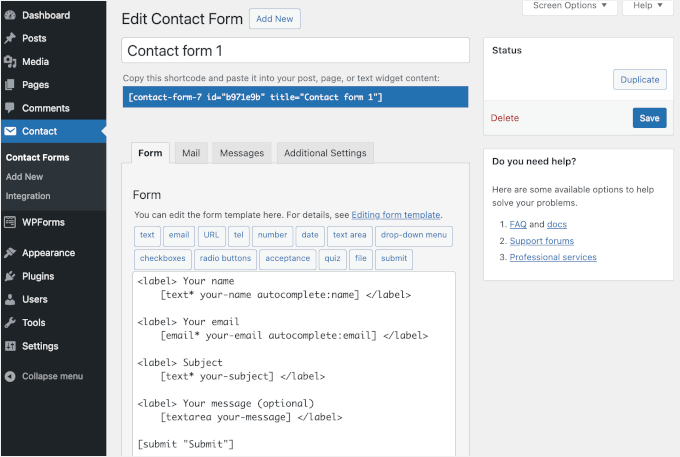Insert a tel tag
Image resolution: width=680 pixels, height=457 pixels.
[x=239, y=235]
